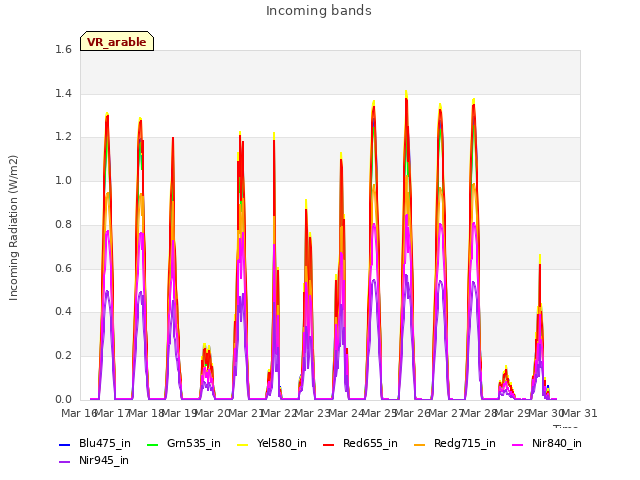Click the magenta Nir840_in legend color marker
The width and height of the screenshot is (640, 480).
(x=518, y=444)
